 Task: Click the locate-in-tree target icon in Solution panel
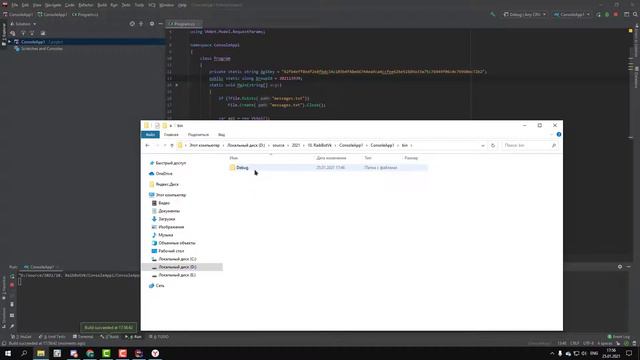(x=132, y=24)
